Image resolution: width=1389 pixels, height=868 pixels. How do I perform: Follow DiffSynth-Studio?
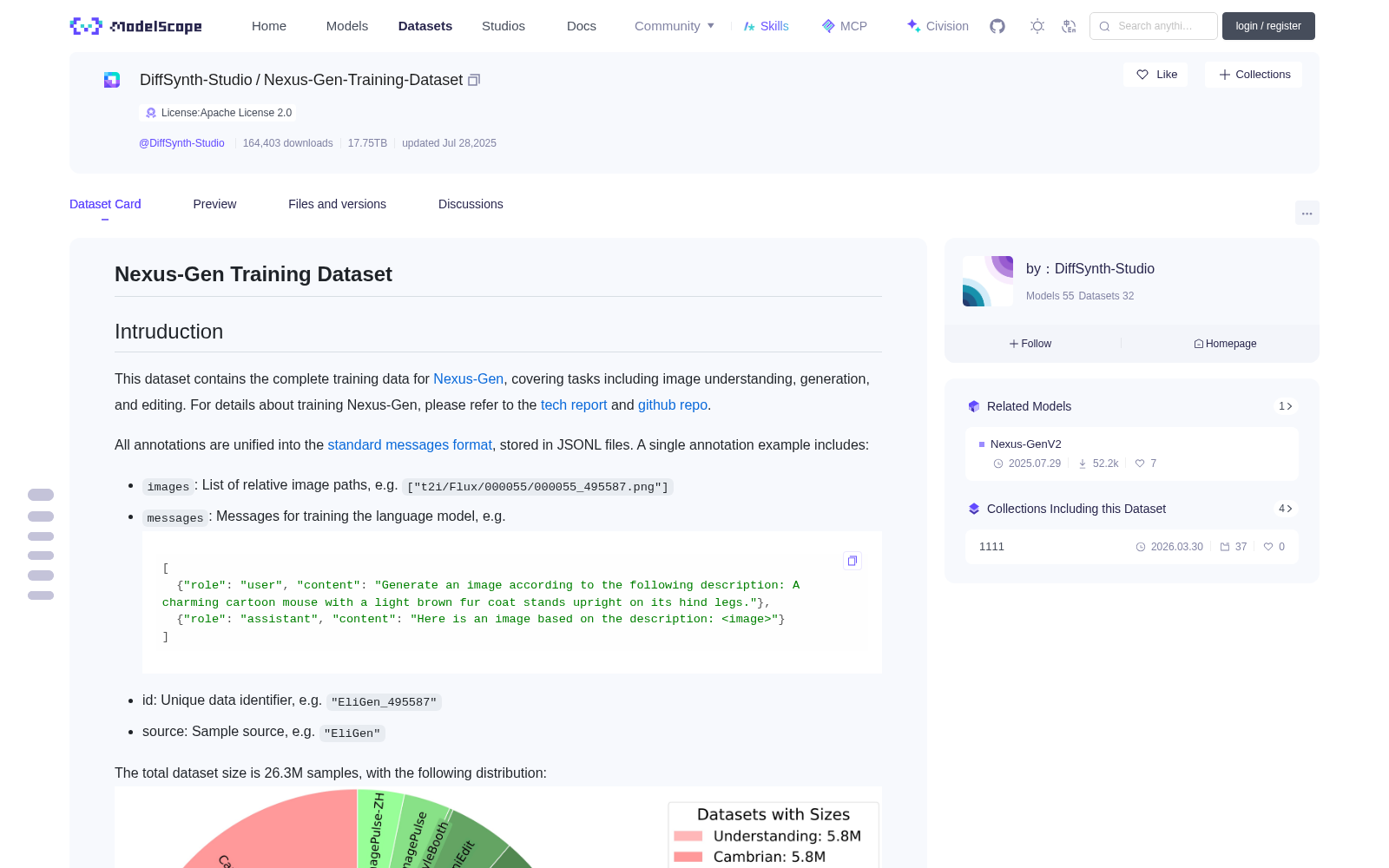pyautogui.click(x=1030, y=344)
